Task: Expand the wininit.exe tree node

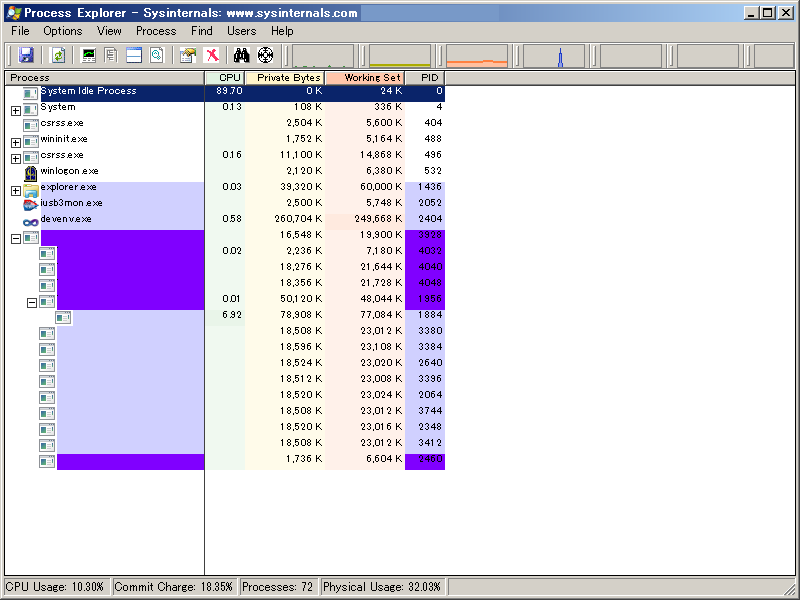Action: point(16,143)
